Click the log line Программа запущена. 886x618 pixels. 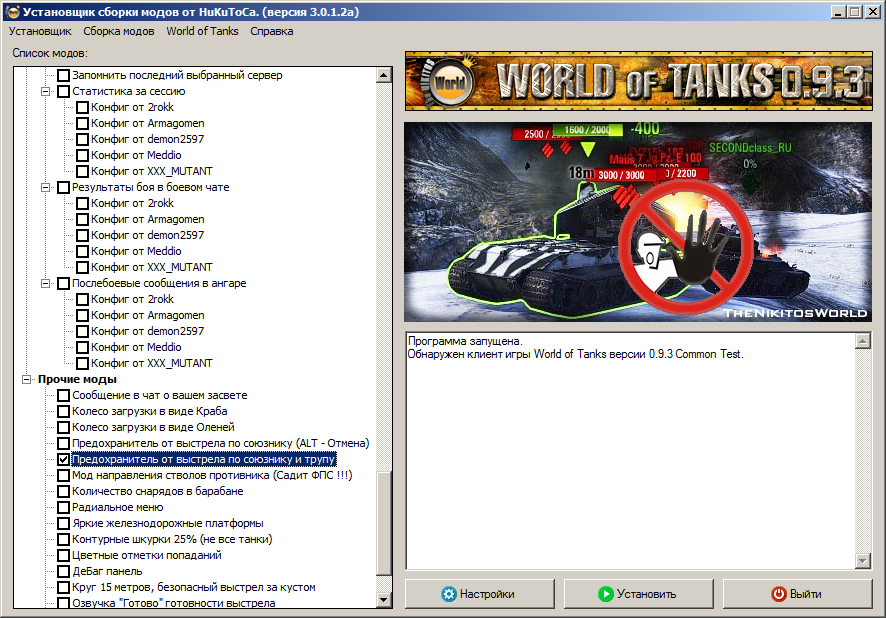[465, 341]
